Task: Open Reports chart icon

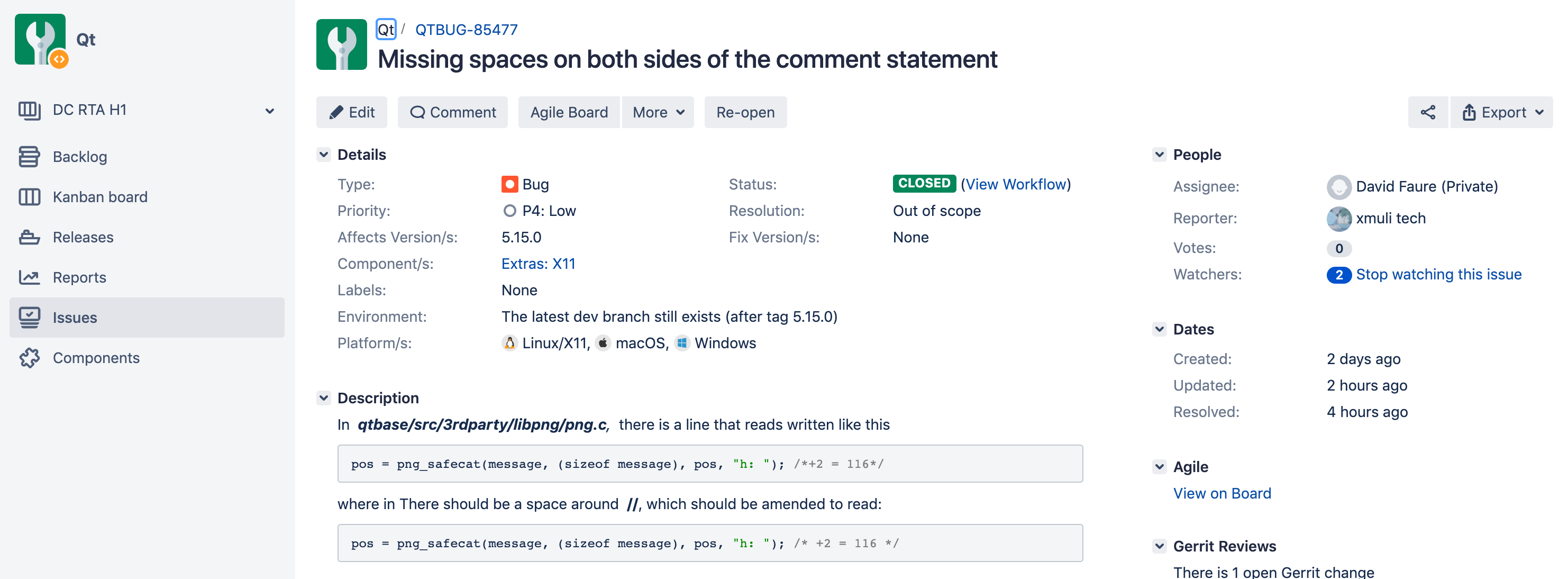Action: tap(29, 277)
